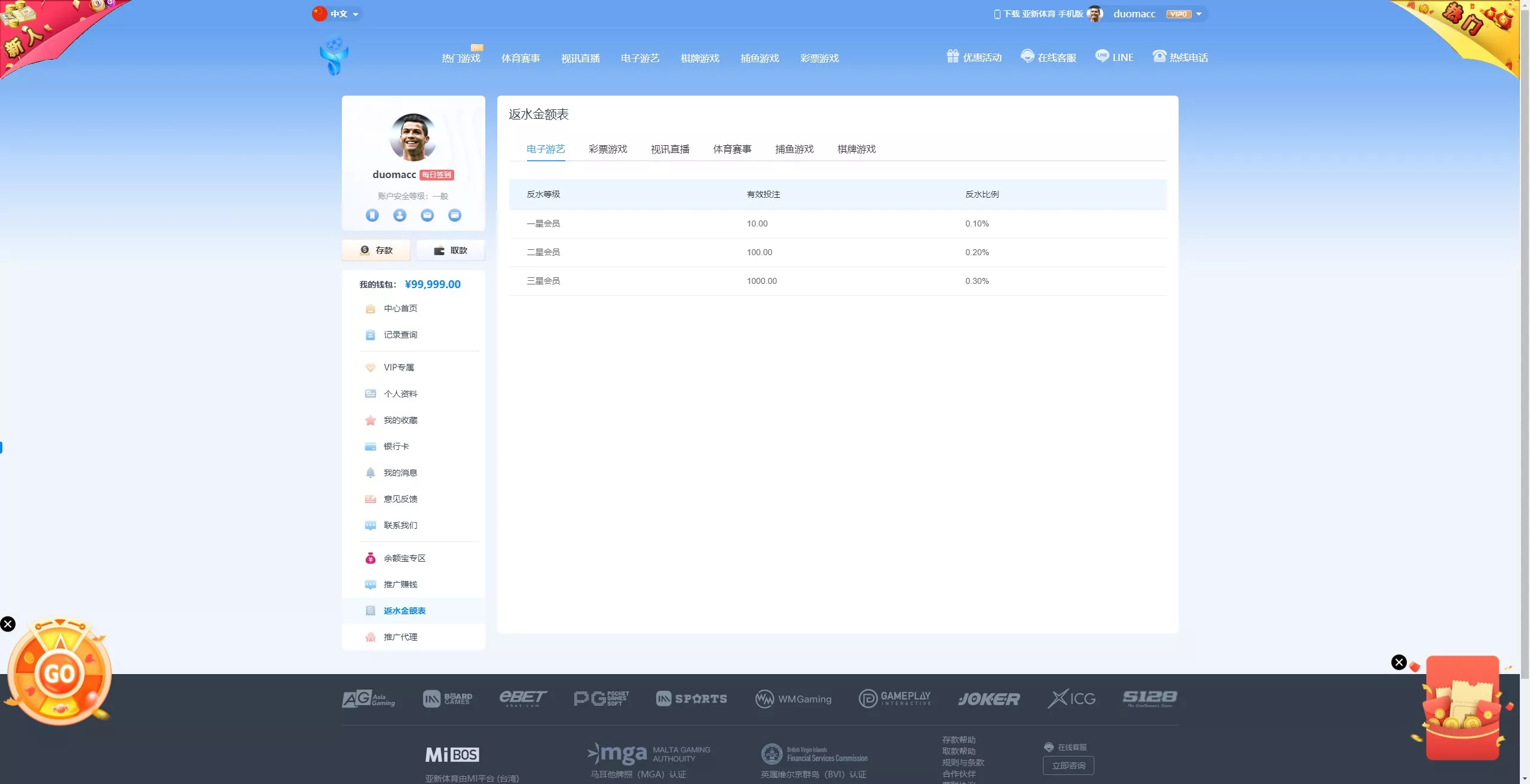This screenshot has width=1530, height=784.
Task: Toggle the bank card security verification icon
Action: coord(455,215)
